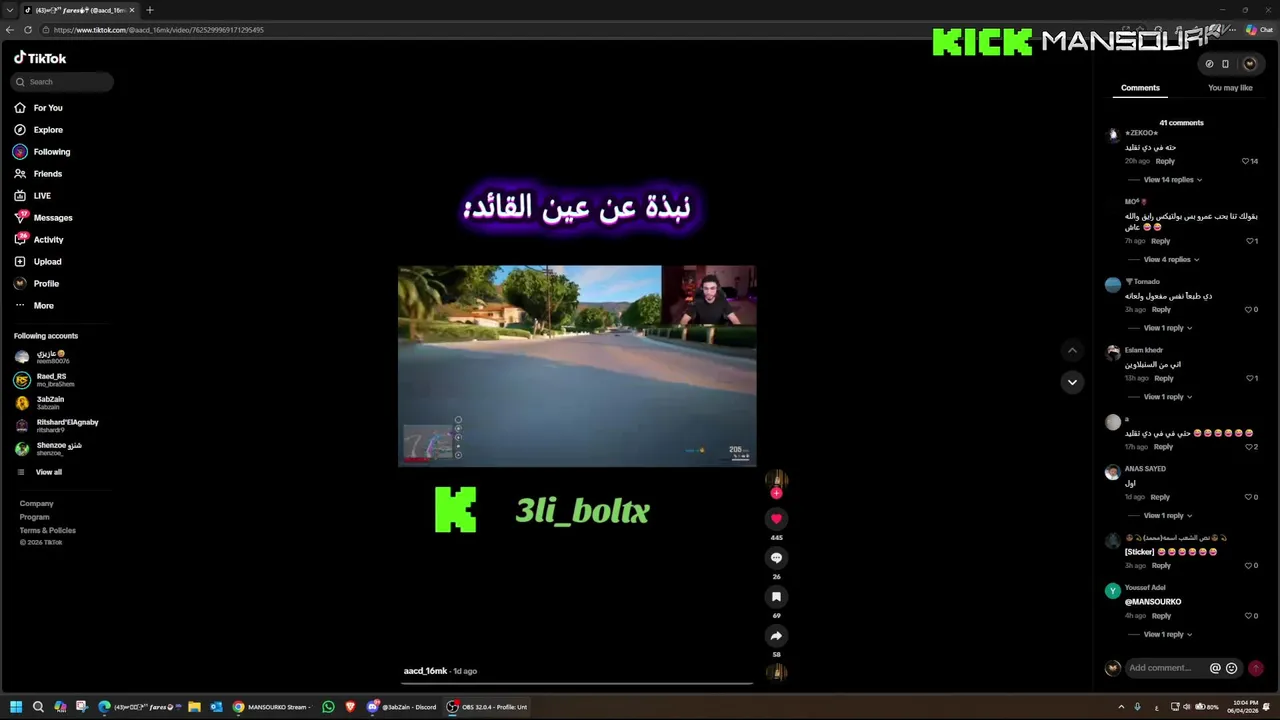Expand Terms & Policies footer section

(x=47, y=530)
